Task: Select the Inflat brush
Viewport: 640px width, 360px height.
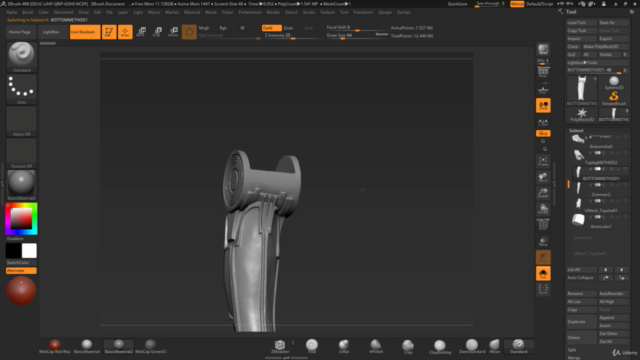Action: coord(344,346)
